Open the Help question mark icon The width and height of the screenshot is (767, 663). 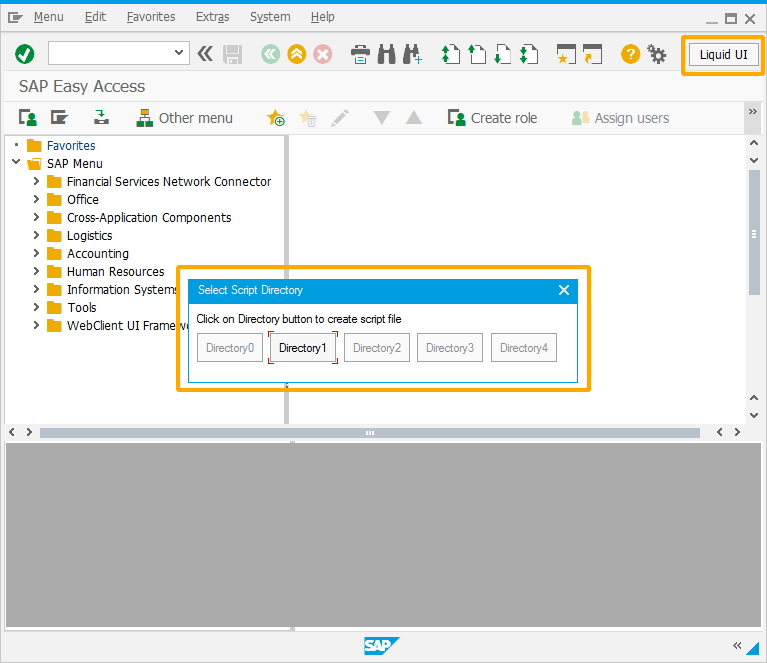tap(631, 54)
